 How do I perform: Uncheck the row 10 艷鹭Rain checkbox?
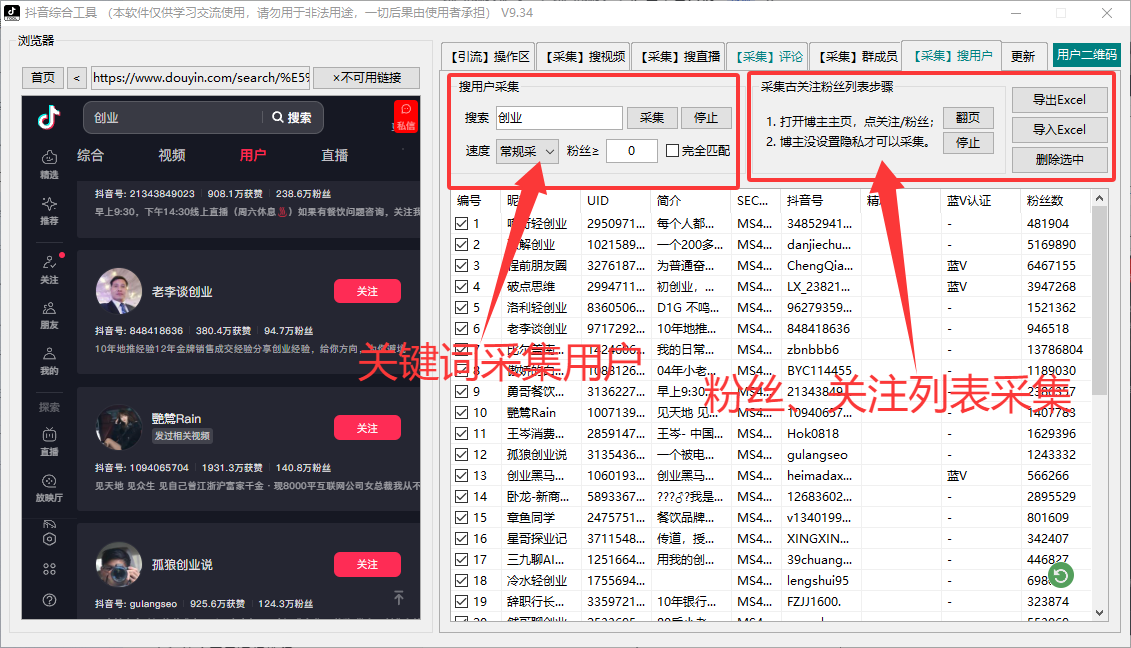pyautogui.click(x=461, y=413)
